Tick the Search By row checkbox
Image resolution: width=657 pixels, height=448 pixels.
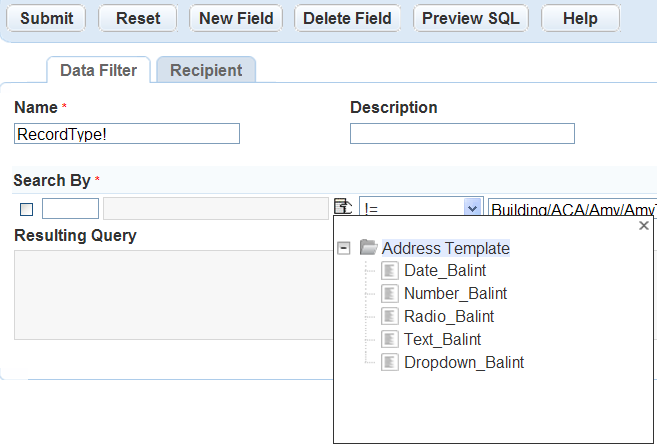pos(27,209)
